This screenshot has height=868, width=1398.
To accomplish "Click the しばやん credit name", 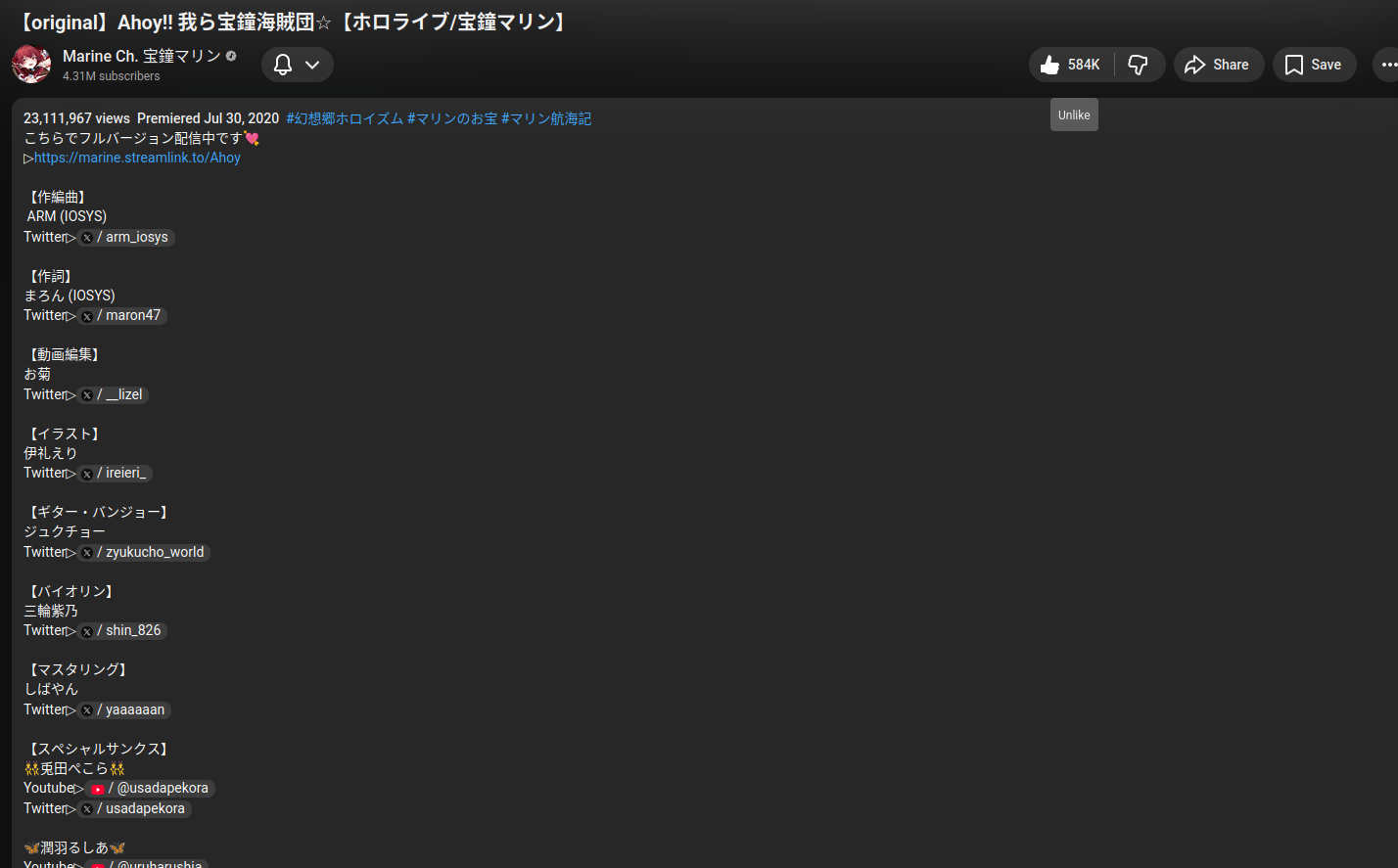I will [x=51, y=689].
